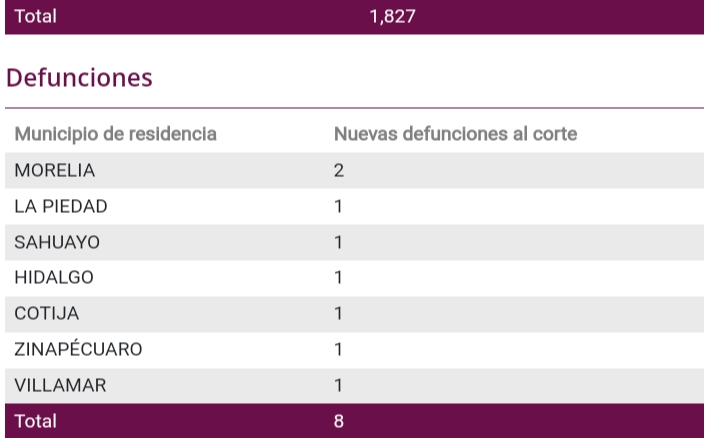
Task: Click Morelia's new deaths value 2
Action: [x=338, y=171]
